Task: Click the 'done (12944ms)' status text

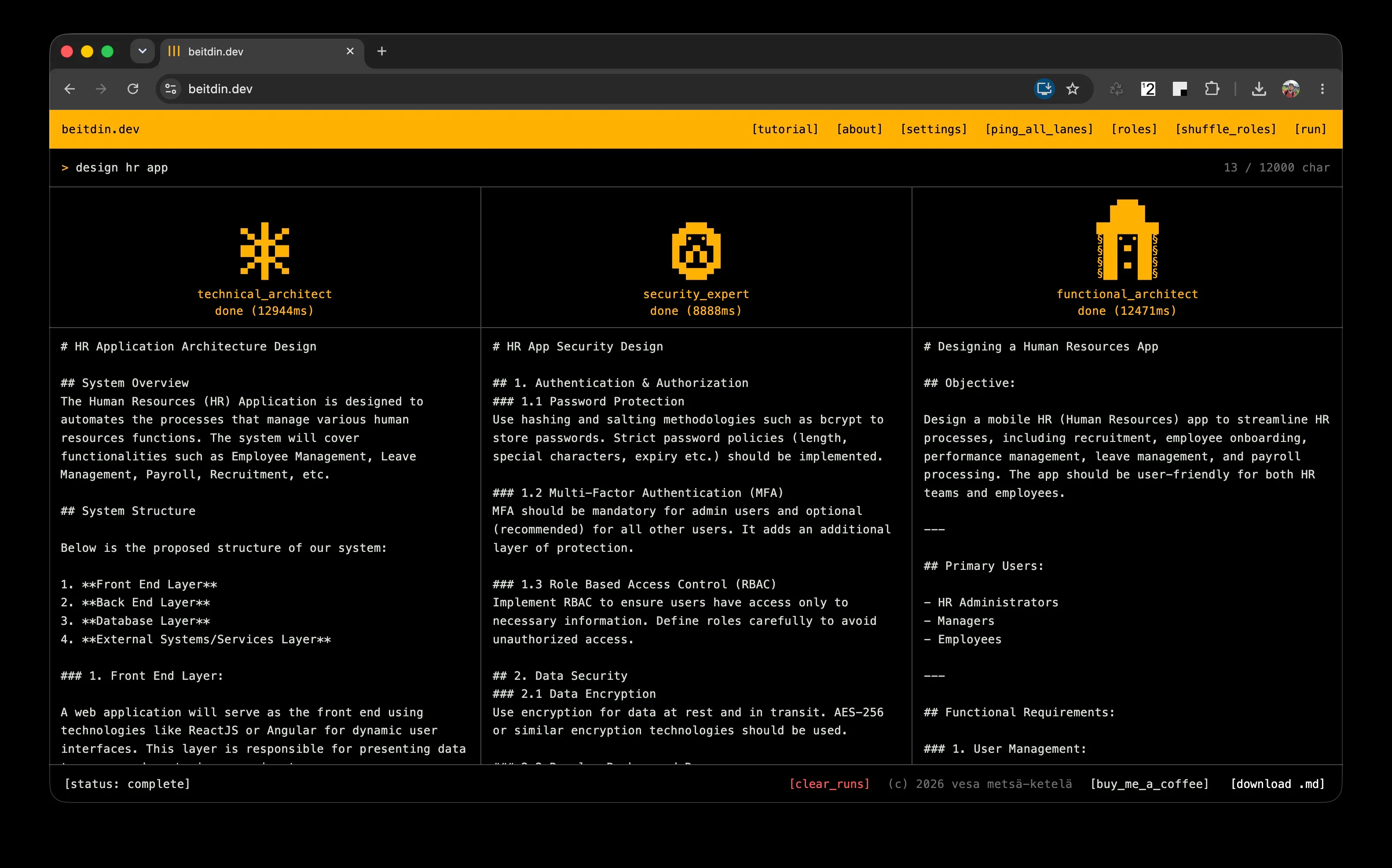Action: coord(264,310)
